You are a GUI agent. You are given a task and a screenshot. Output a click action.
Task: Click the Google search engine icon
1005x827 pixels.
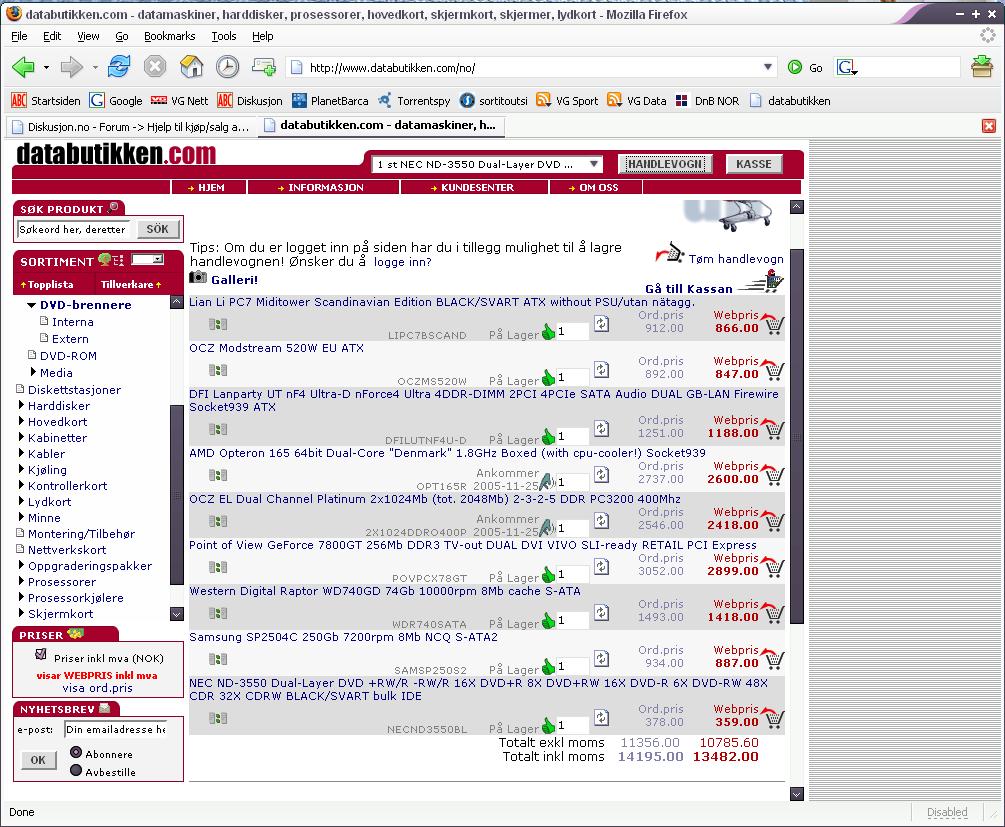(x=845, y=67)
